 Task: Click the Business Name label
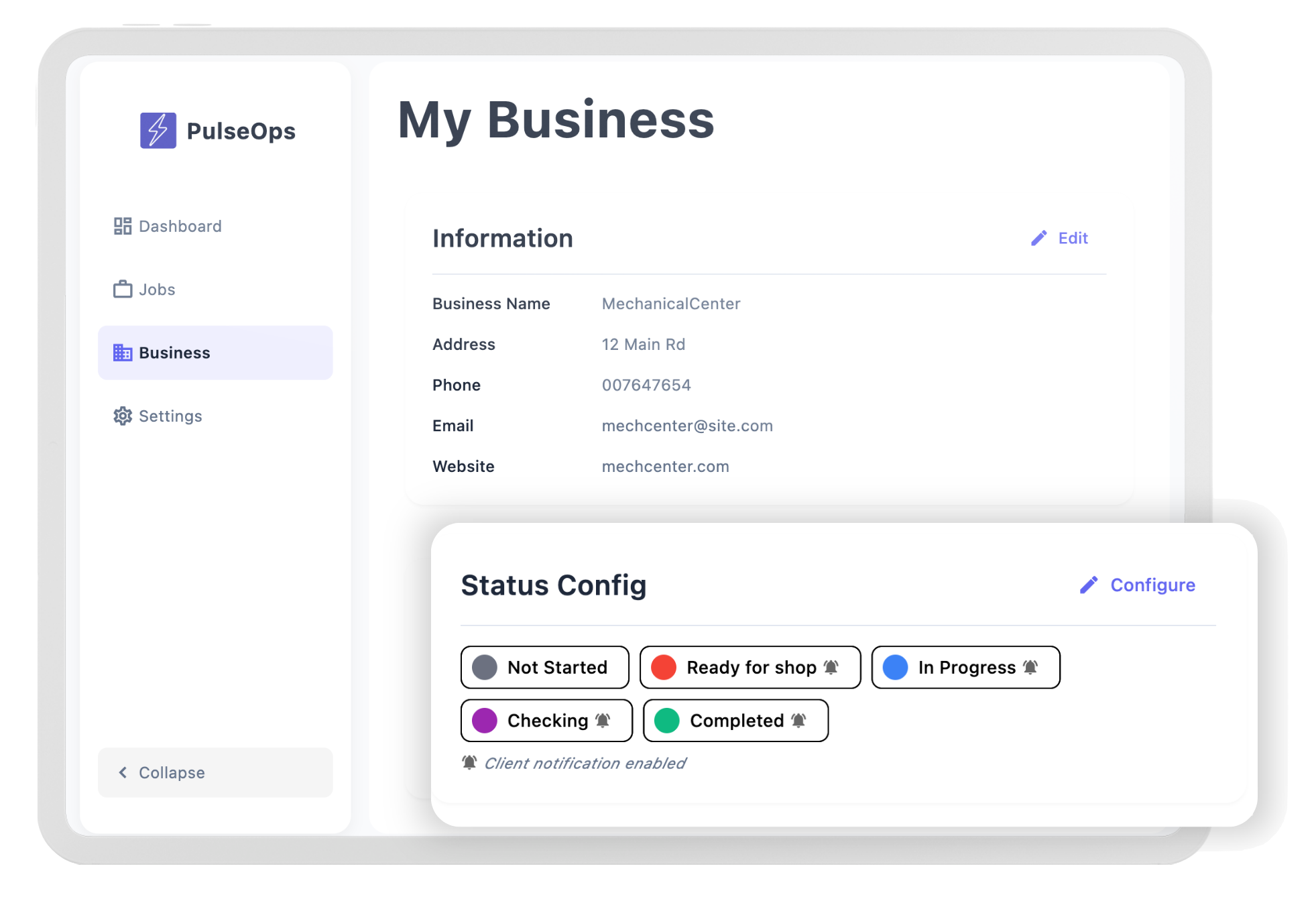(x=491, y=304)
